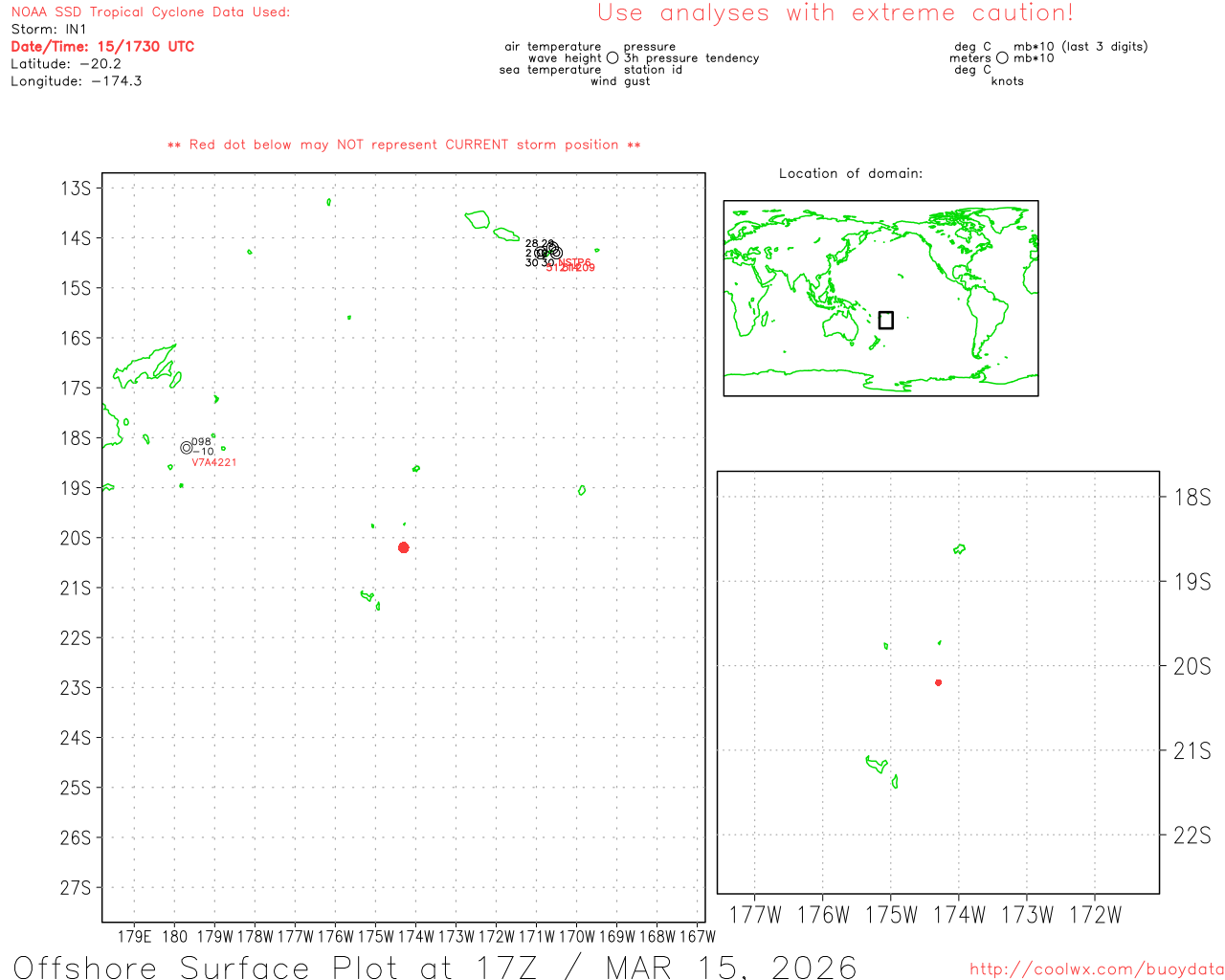This screenshot has height=980, width=1225.
Task: Click the Tongatapu island outline in inset map
Action: (877, 764)
